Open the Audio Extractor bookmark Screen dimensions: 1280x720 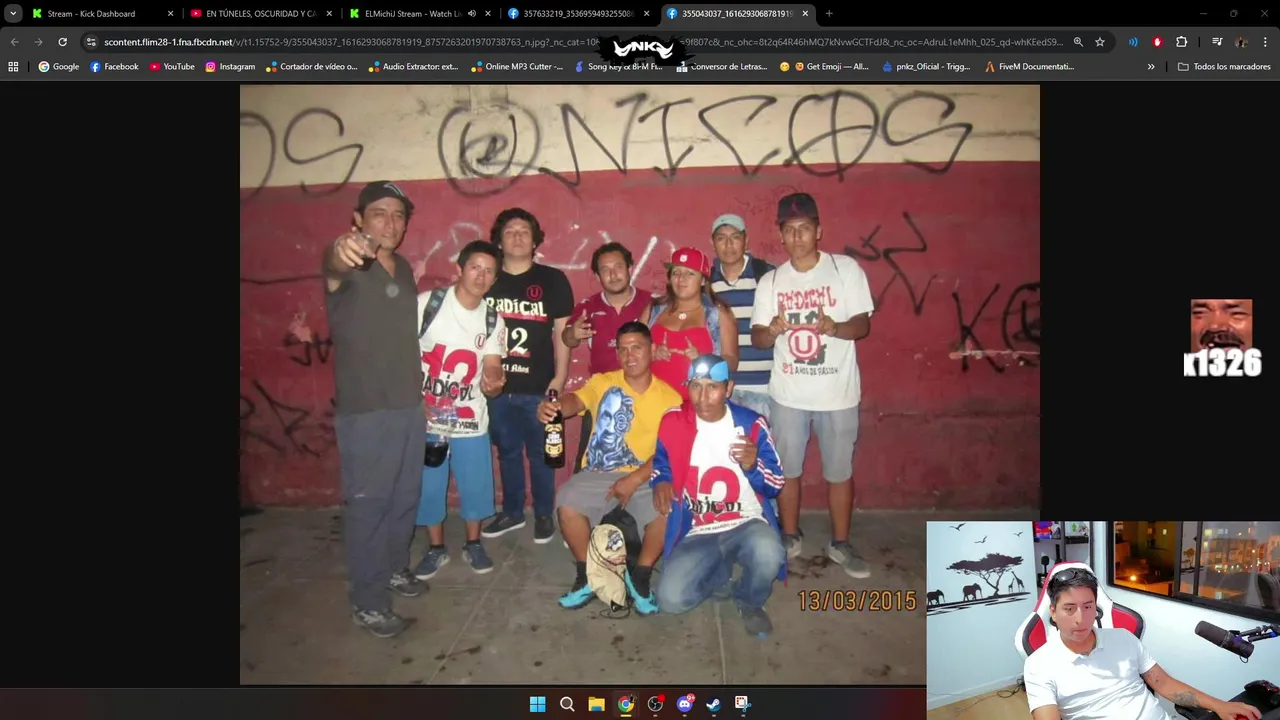coord(414,67)
